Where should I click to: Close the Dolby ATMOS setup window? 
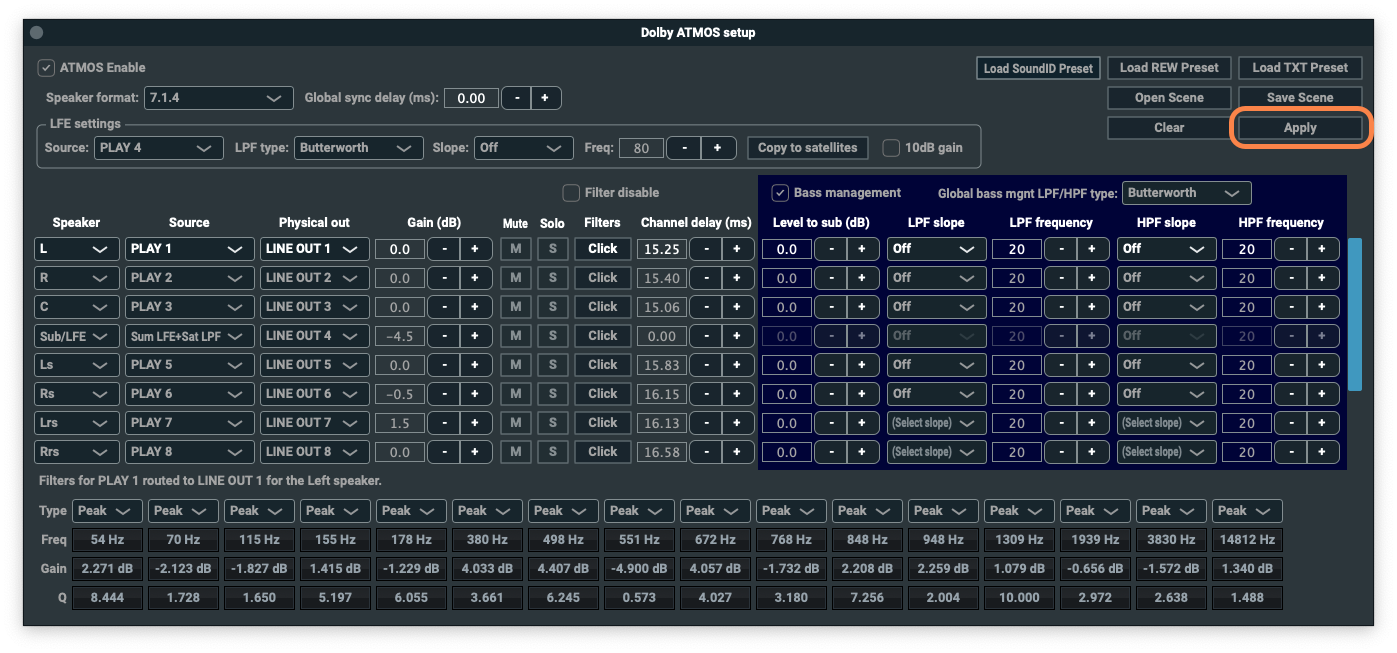pyautogui.click(x=36, y=32)
